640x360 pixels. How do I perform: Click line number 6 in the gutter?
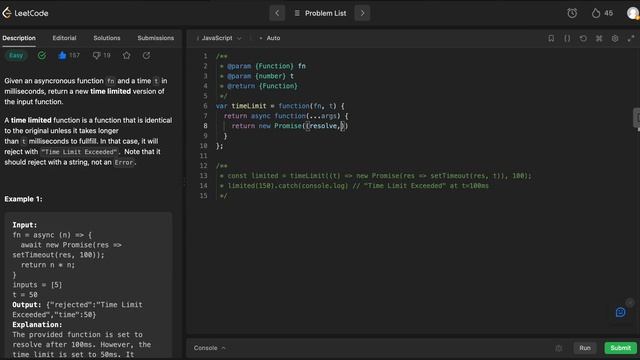point(205,106)
